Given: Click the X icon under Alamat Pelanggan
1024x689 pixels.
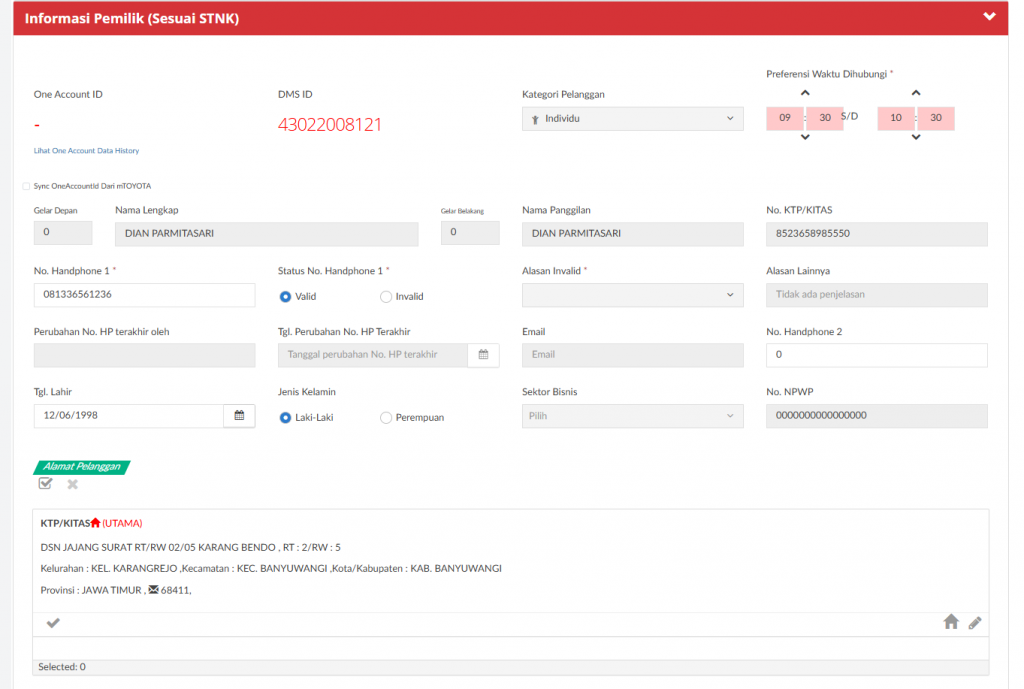Looking at the screenshot, I should [x=72, y=484].
